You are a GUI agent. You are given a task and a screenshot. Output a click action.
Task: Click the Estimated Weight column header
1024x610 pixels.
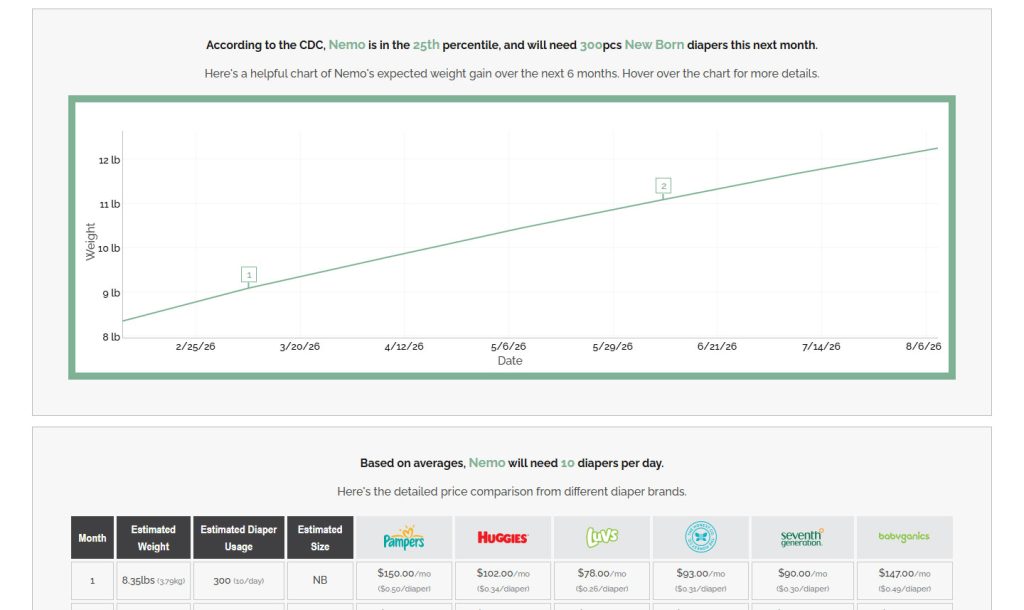coord(153,538)
